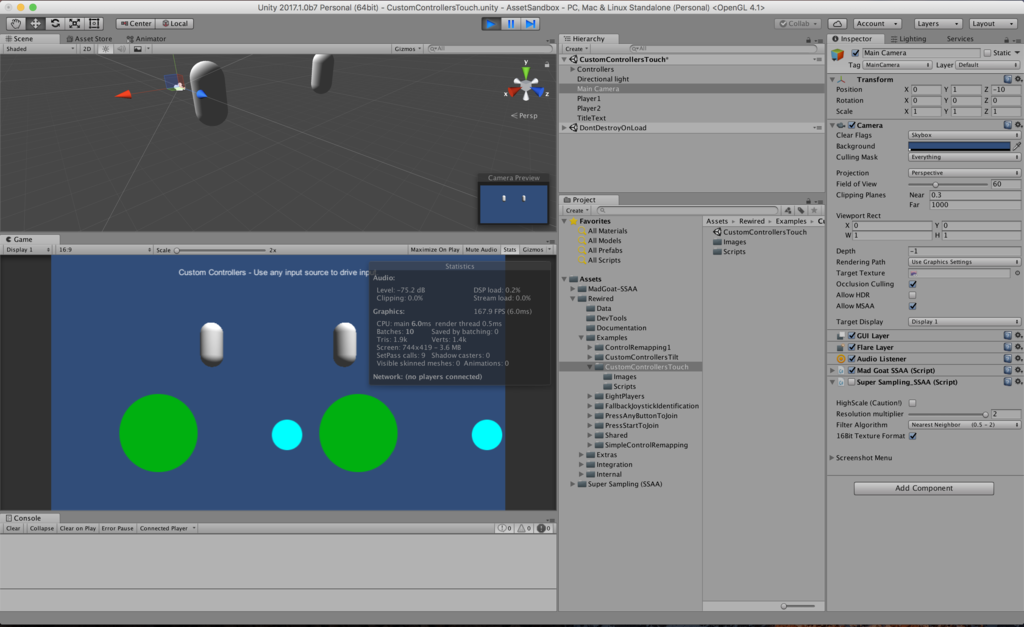
Task: Toggle the Static checkbox
Action: [x=987, y=53]
